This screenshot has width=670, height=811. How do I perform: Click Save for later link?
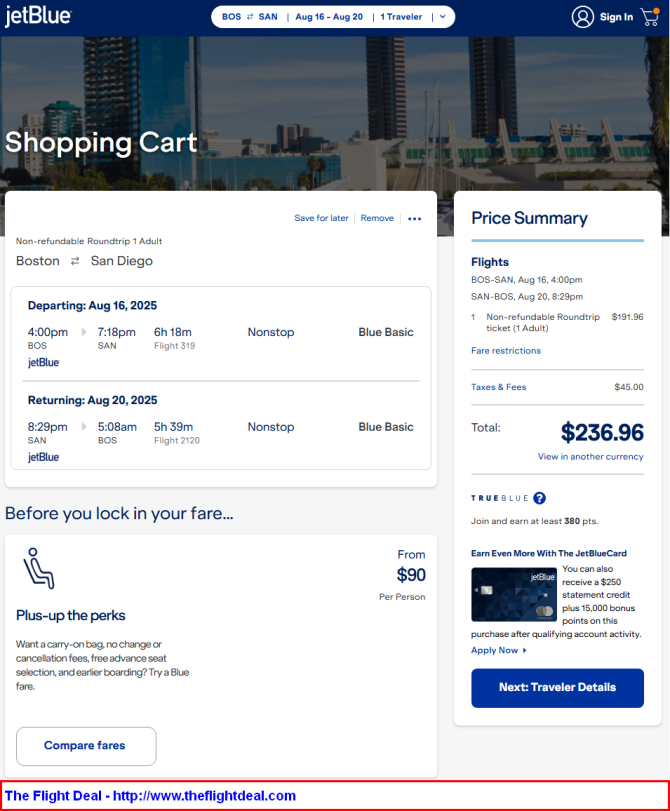321,218
